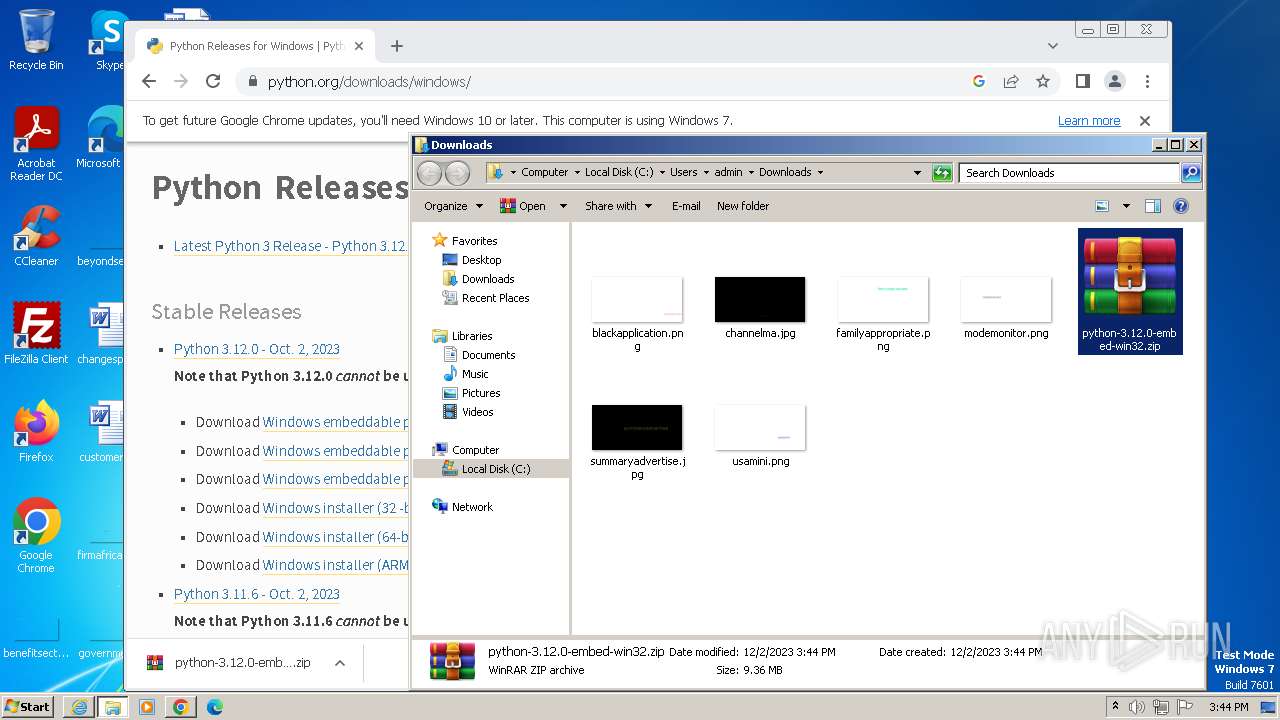The width and height of the screenshot is (1280, 720).
Task: Dismiss the Chrome update notice
Action: point(1145,121)
